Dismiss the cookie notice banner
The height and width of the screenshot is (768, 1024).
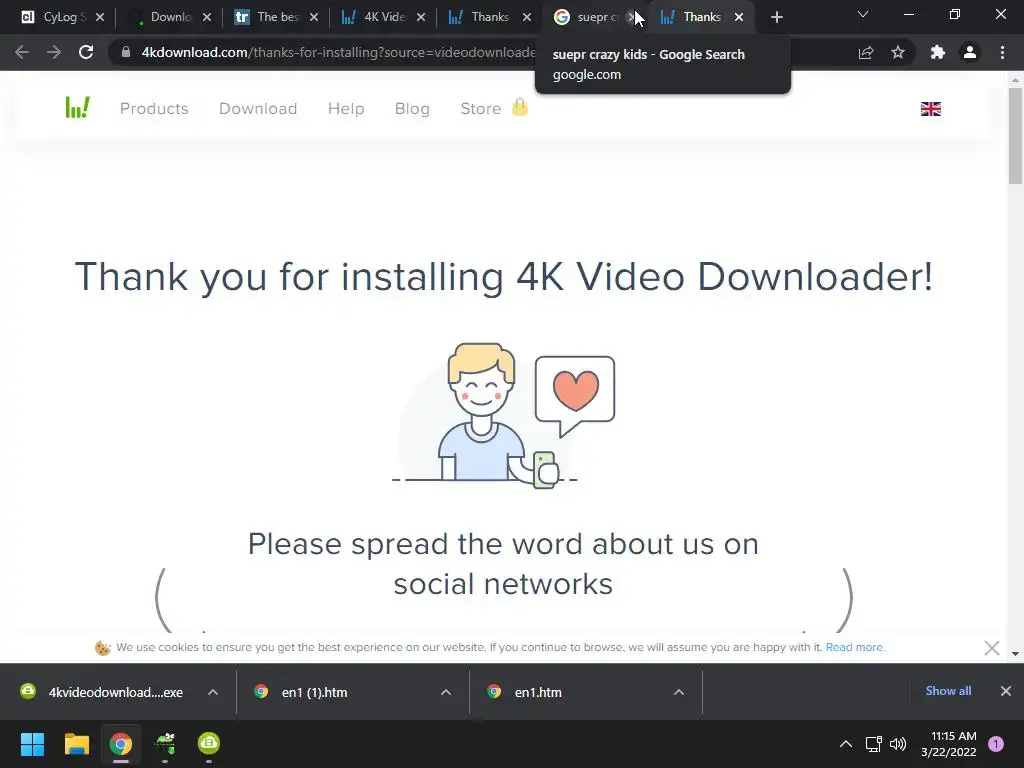click(x=992, y=648)
